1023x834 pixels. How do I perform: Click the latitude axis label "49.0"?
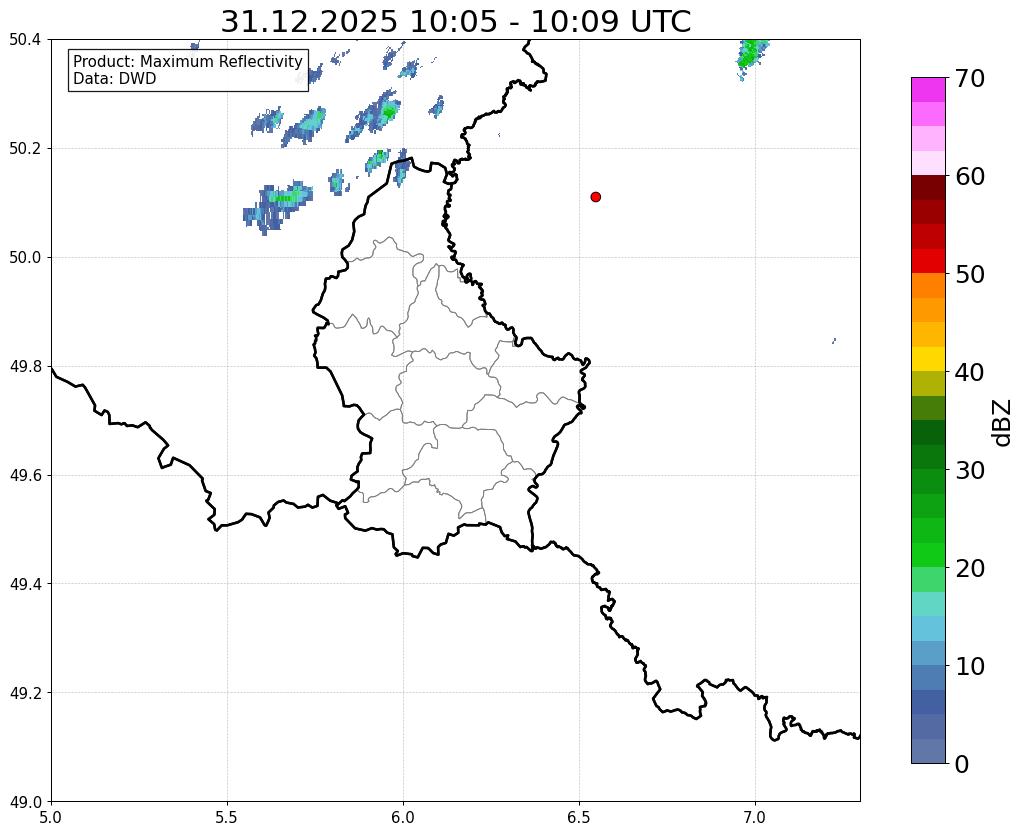coord(25,801)
